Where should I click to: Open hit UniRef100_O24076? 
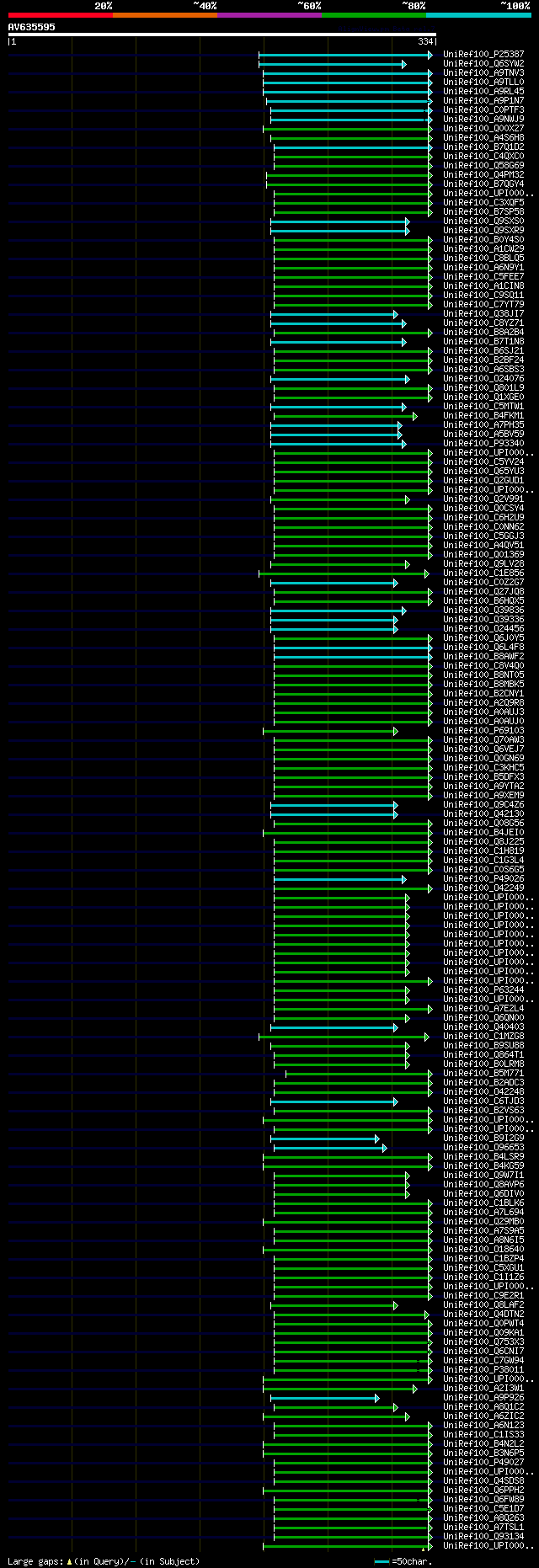point(483,379)
